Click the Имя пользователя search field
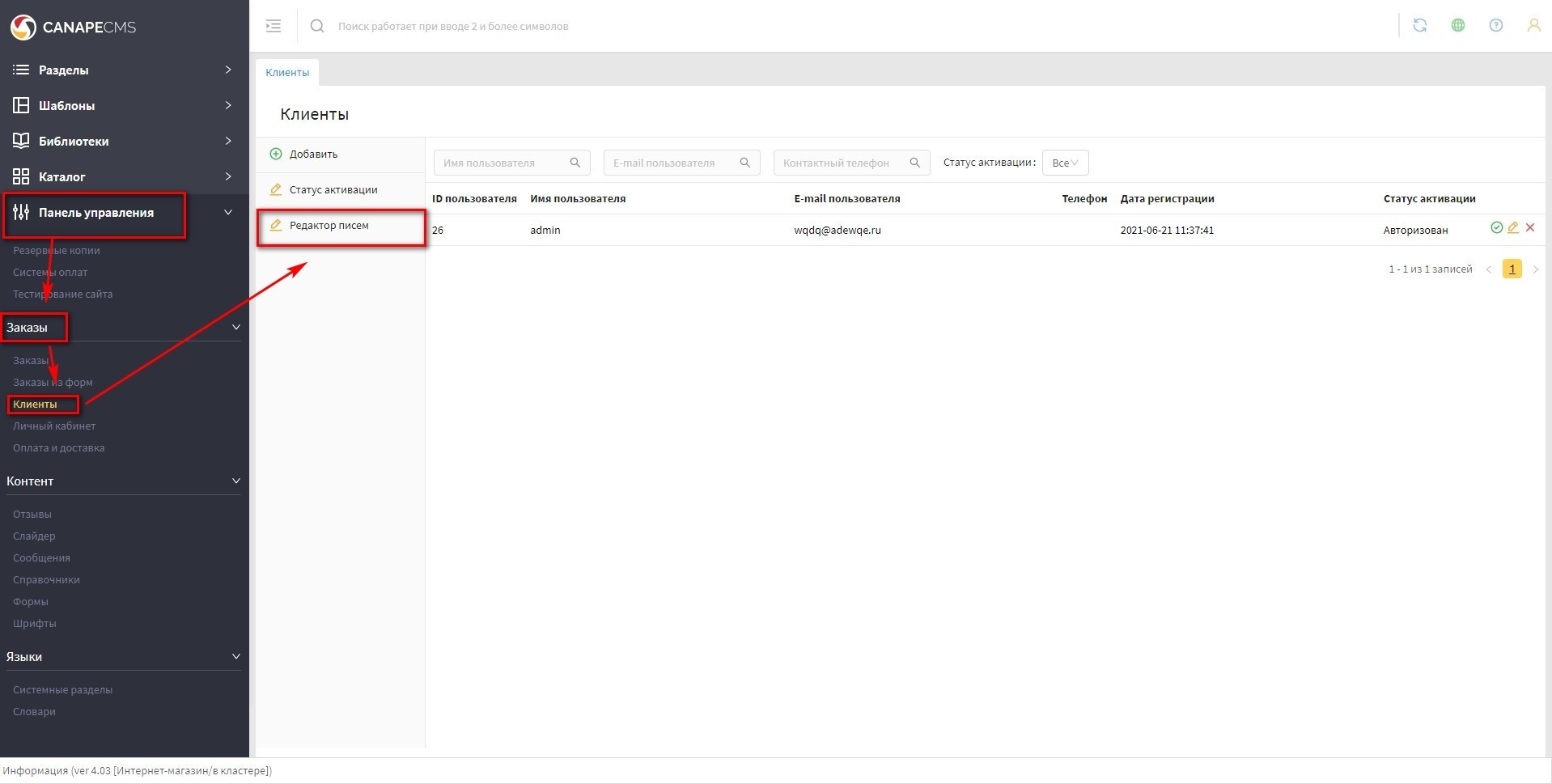Screen dimensions: 1552x784 503,163
